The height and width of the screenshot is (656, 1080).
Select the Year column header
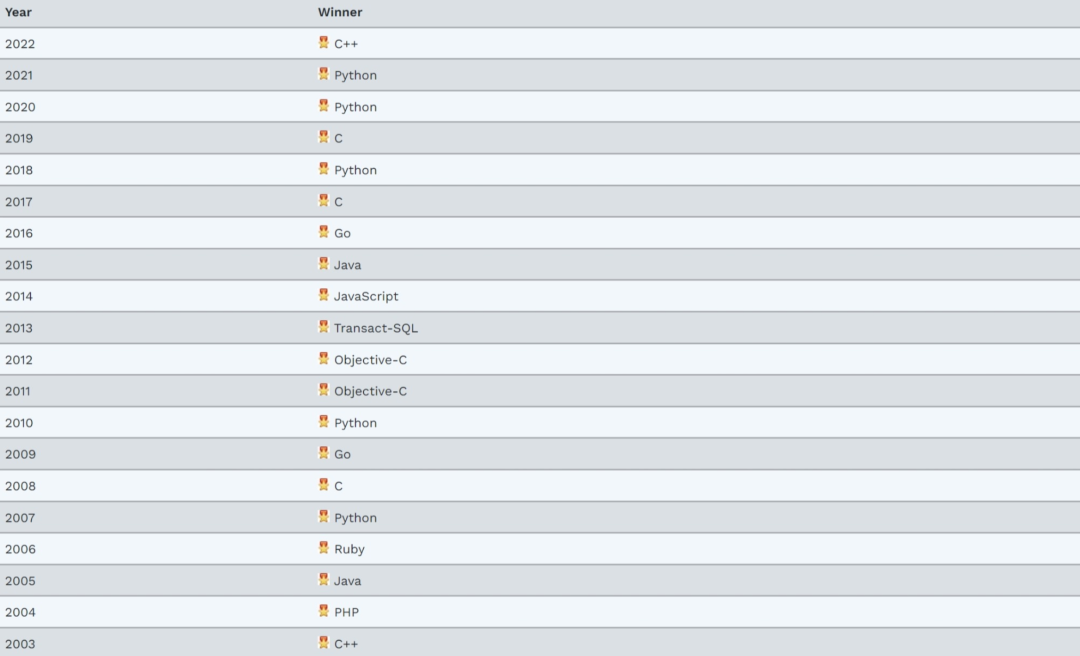(18, 12)
